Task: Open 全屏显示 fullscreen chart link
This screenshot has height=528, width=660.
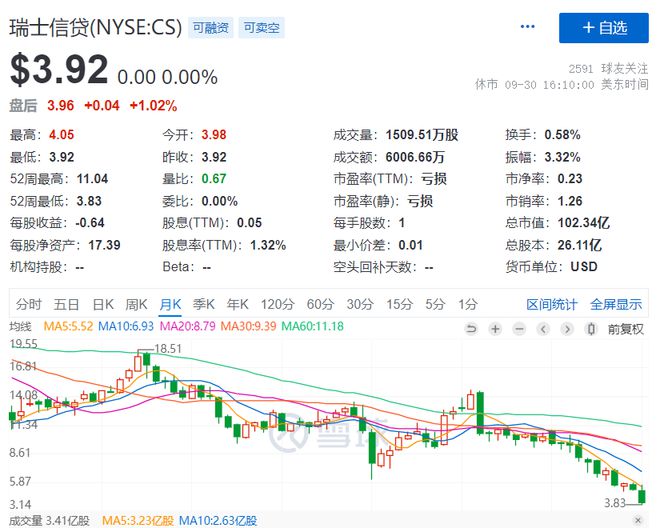Action: 616,304
